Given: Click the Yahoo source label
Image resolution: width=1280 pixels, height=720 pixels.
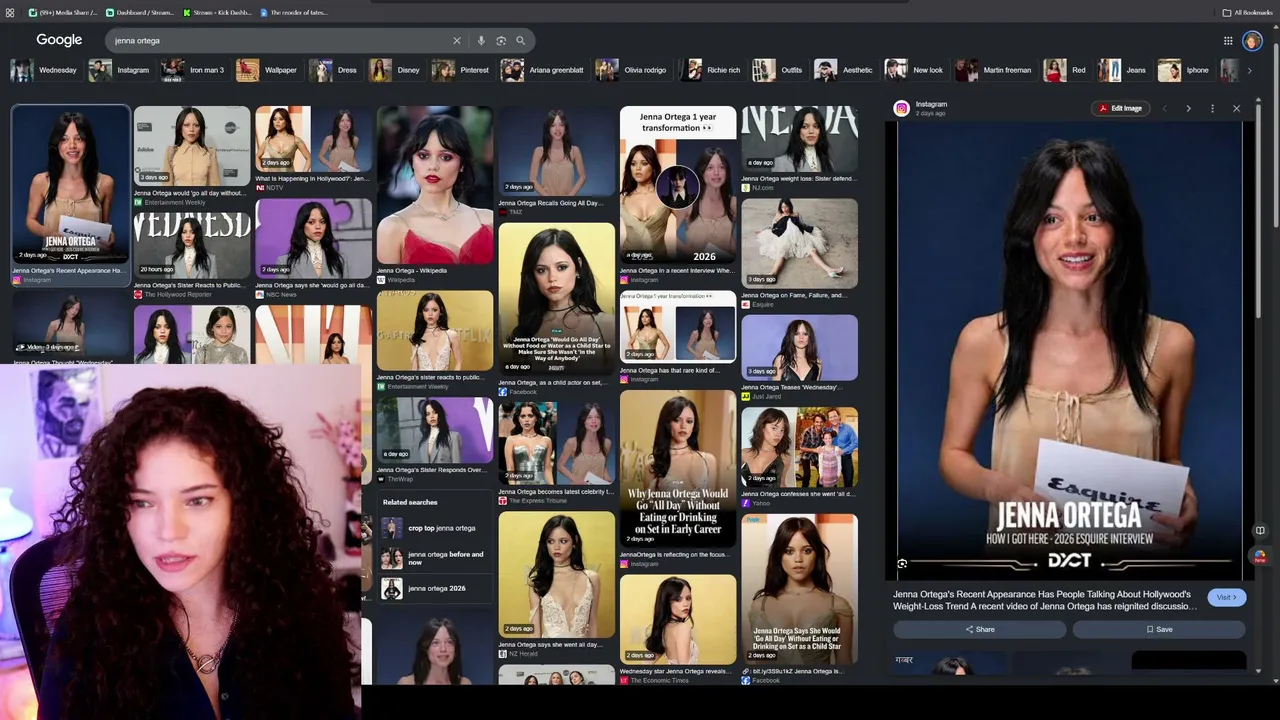Looking at the screenshot, I should (x=760, y=503).
